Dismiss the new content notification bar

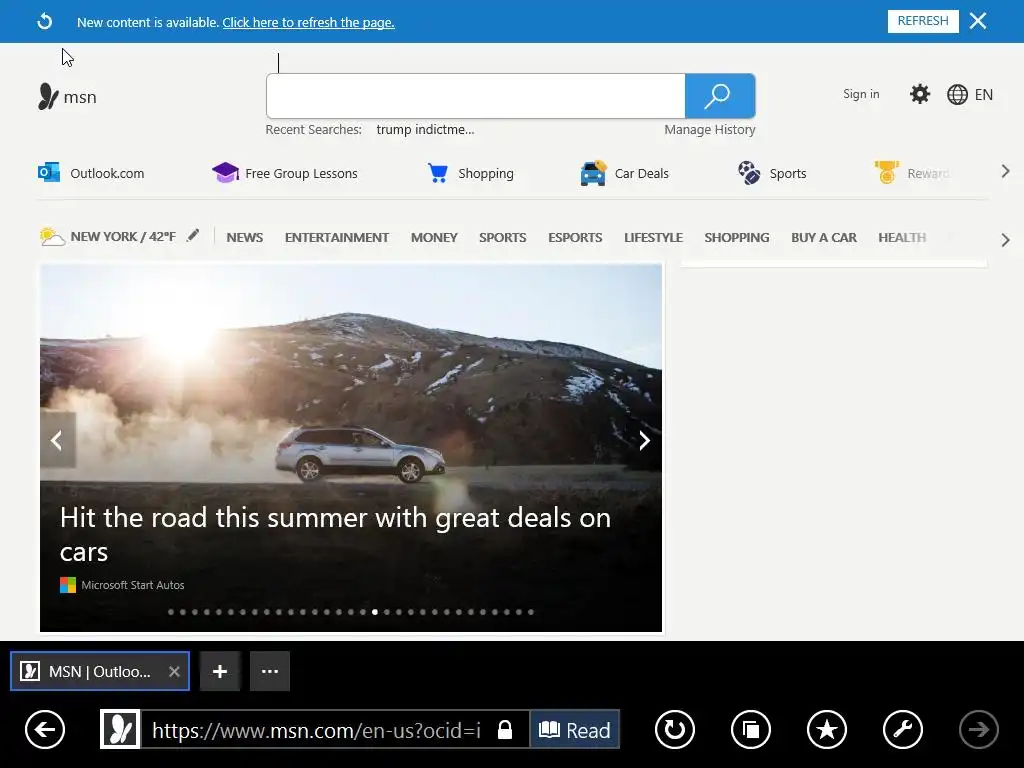pyautogui.click(x=978, y=21)
